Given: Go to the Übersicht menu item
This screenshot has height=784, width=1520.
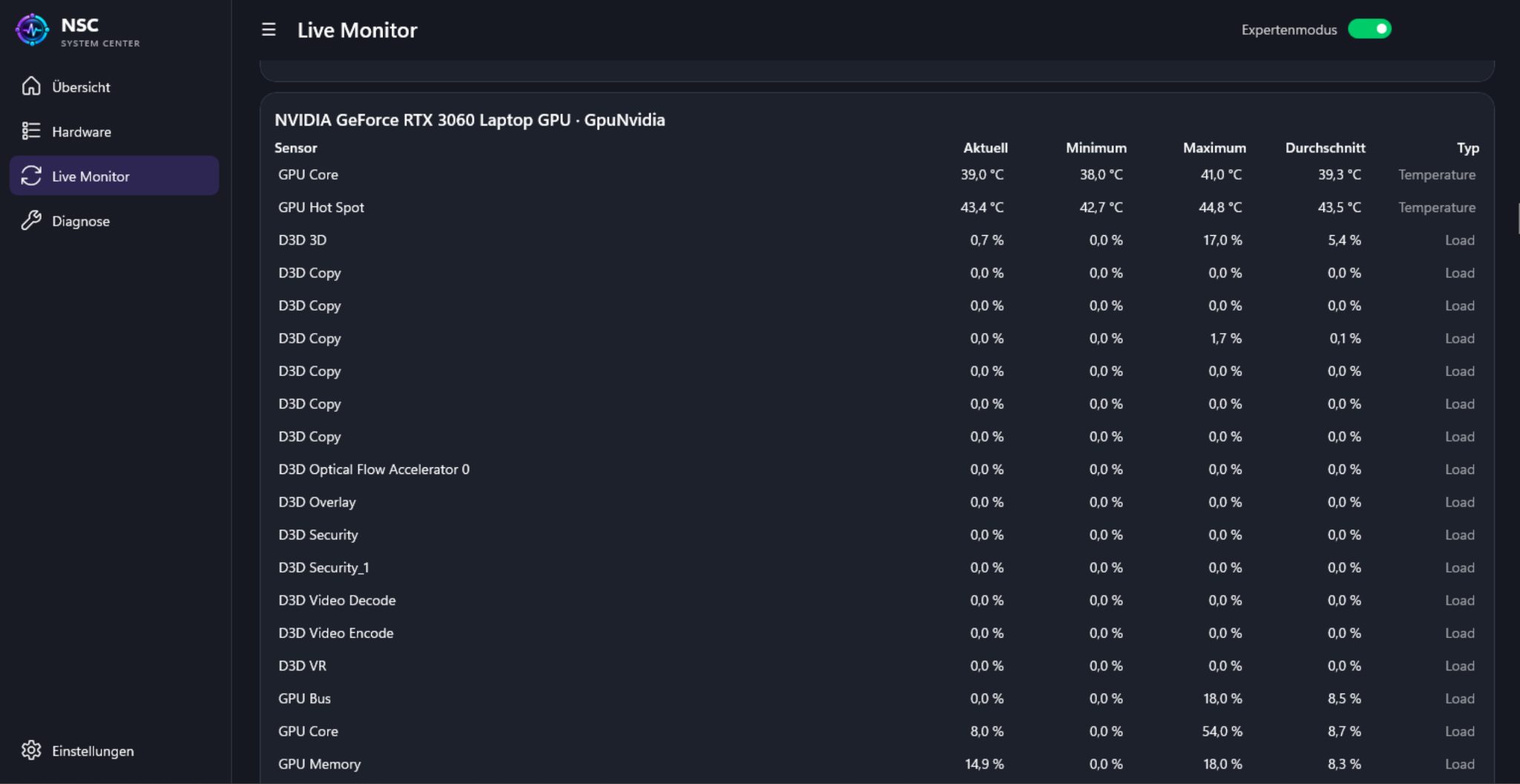Looking at the screenshot, I should coord(114,87).
